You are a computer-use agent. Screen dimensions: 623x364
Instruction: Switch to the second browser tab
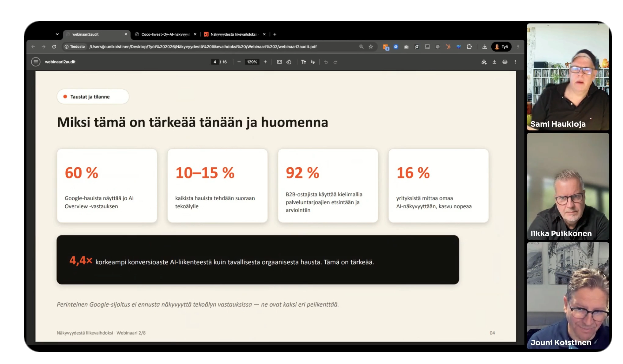pos(165,35)
